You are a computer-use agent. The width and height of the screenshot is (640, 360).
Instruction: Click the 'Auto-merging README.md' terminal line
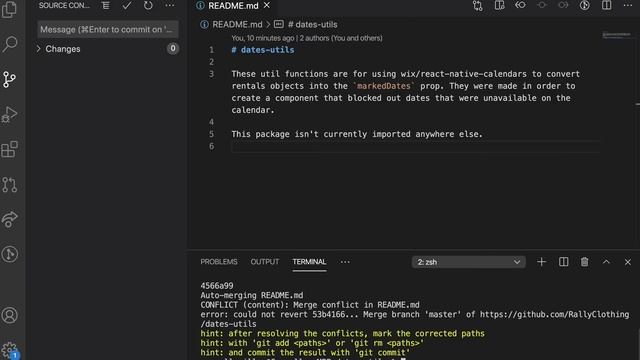pyautogui.click(x=251, y=295)
